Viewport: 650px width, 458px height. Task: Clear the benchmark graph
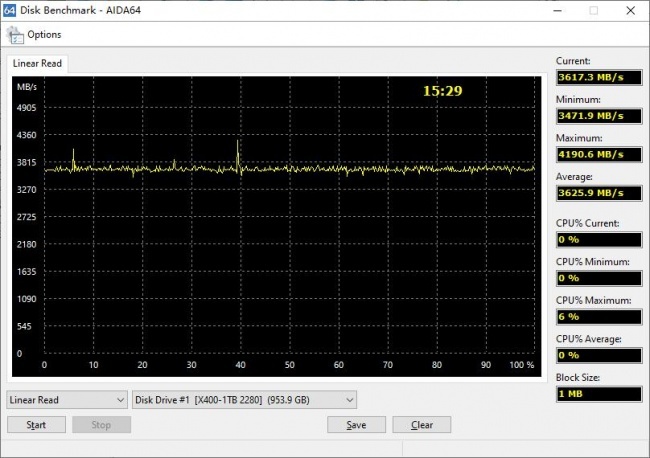coord(422,425)
